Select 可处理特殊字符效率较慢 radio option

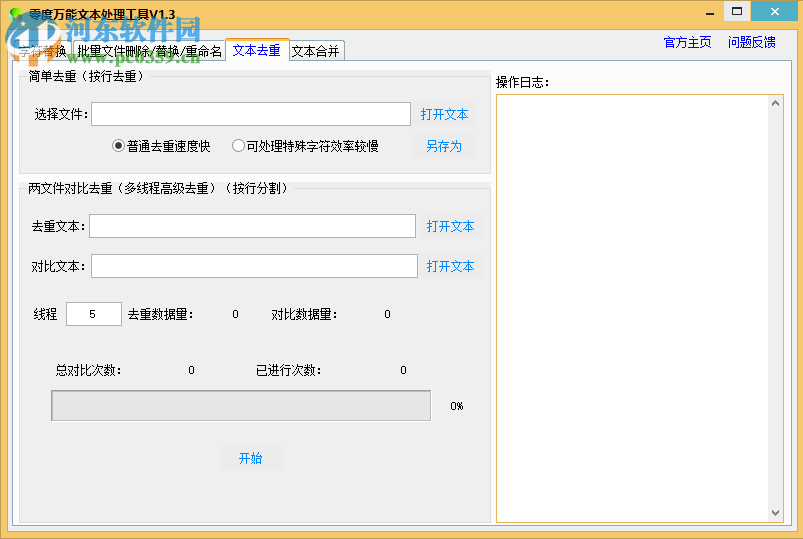(x=305, y=147)
